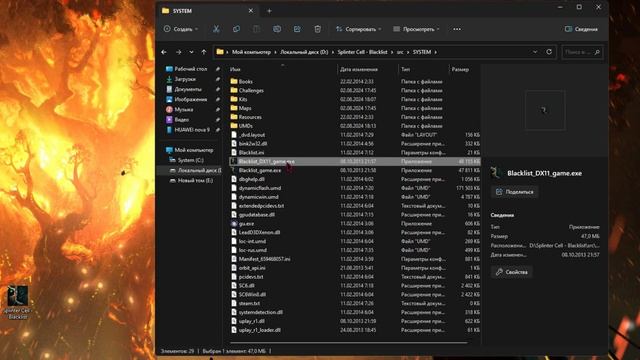Refresh the folder view
The image size is (640, 360).
549,52
